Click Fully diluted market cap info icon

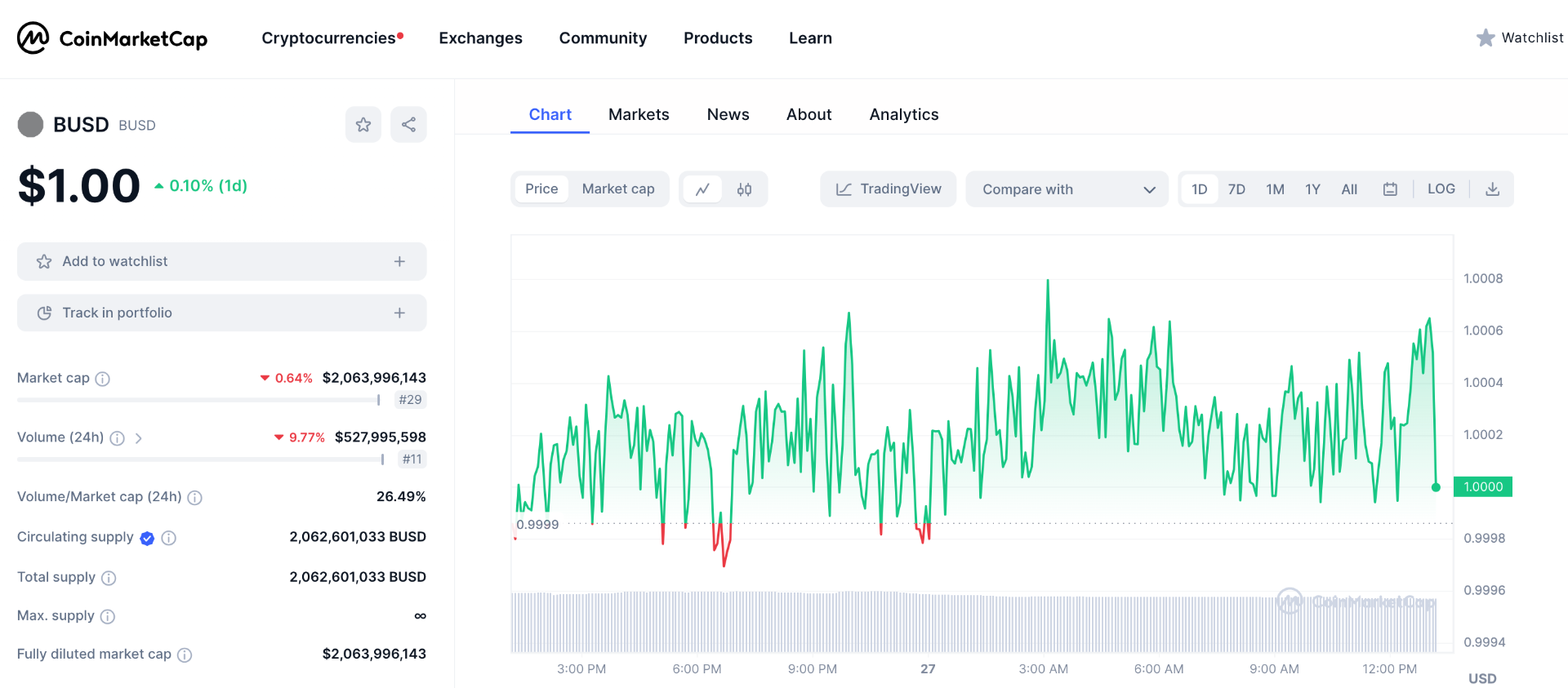pyautogui.click(x=185, y=655)
